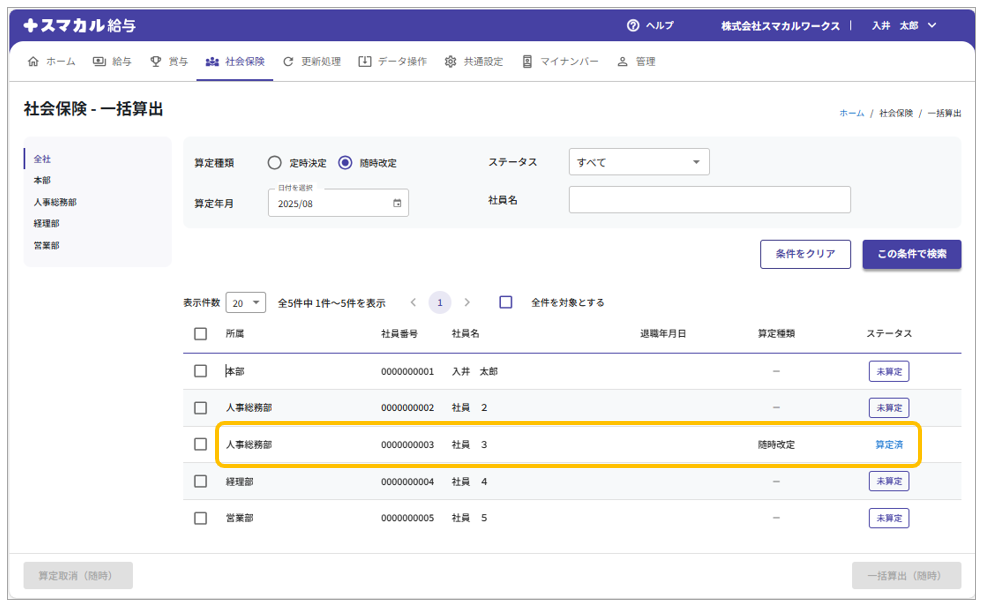The image size is (985, 609).
Task: Open the 賞与 trophy icon menu
Action: (156, 62)
